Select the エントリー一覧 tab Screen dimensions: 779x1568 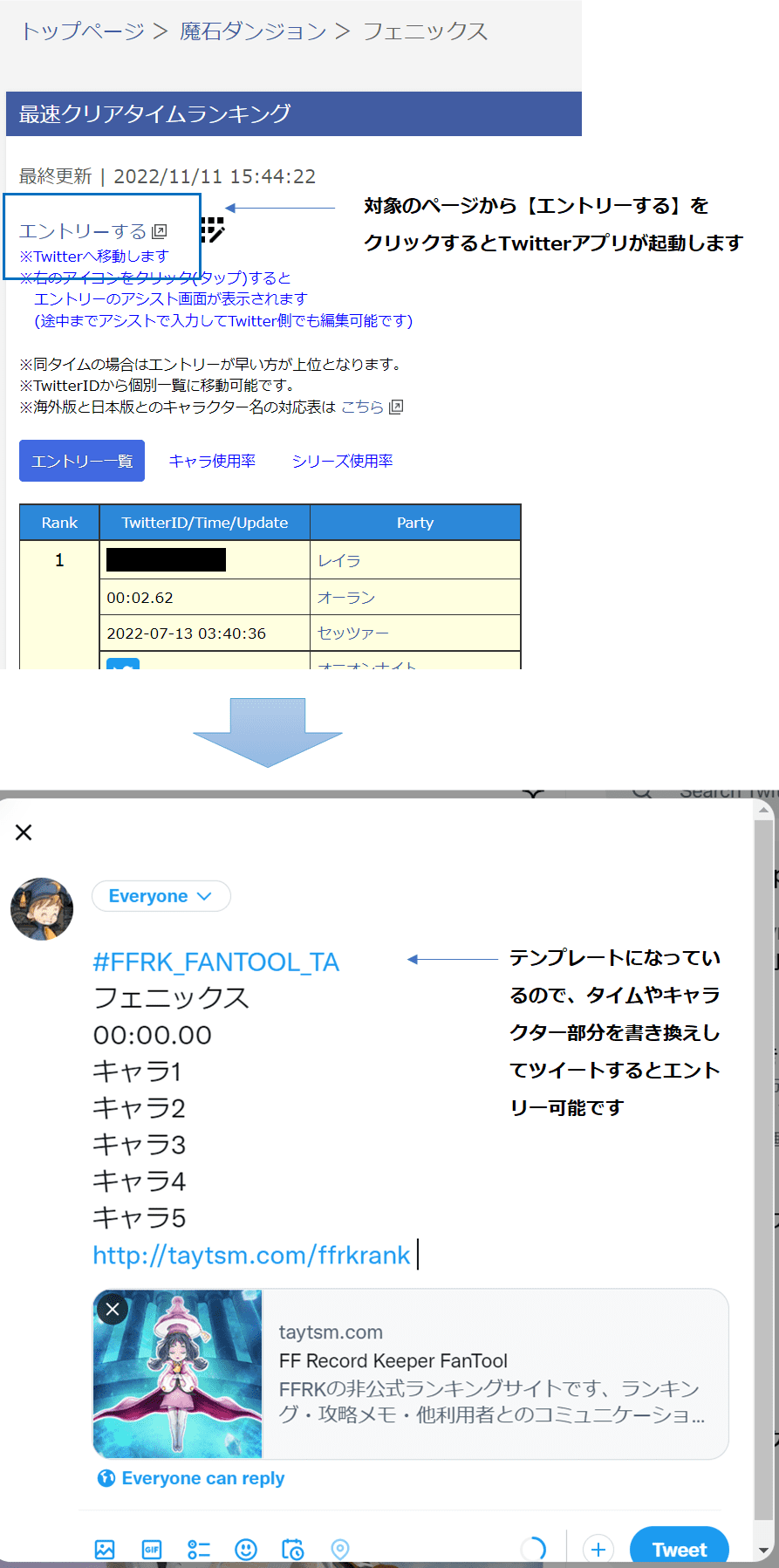82,461
